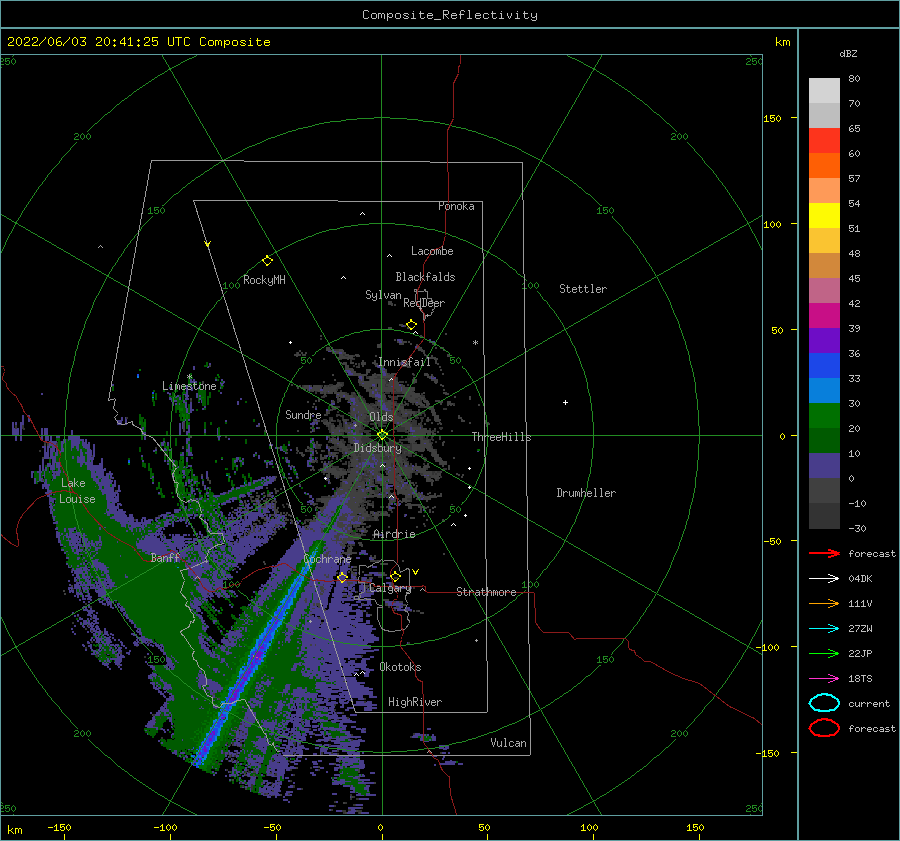Click the ThreeHills label
This screenshot has width=900, height=841.
click(x=502, y=437)
